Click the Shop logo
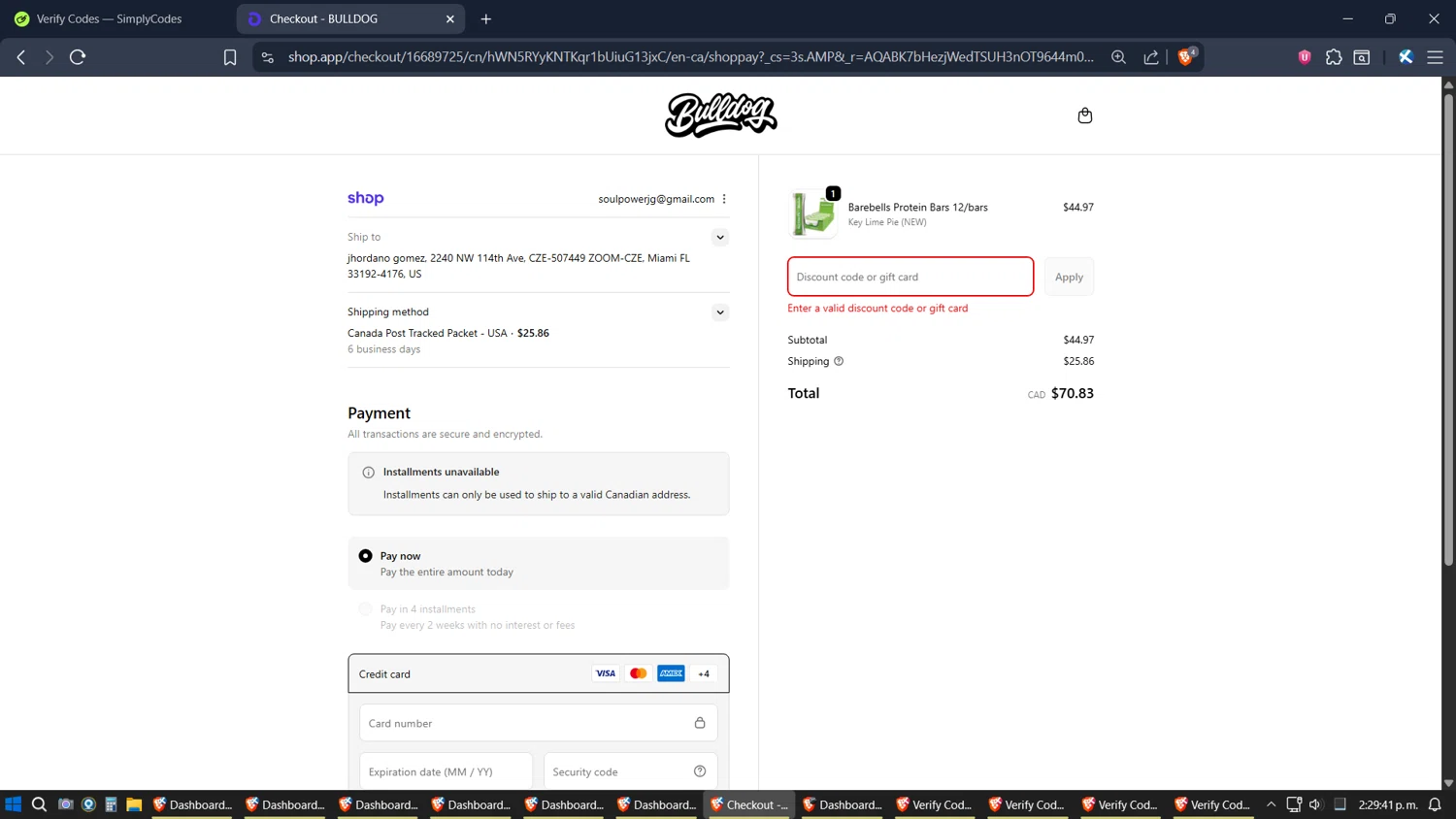 point(366,198)
